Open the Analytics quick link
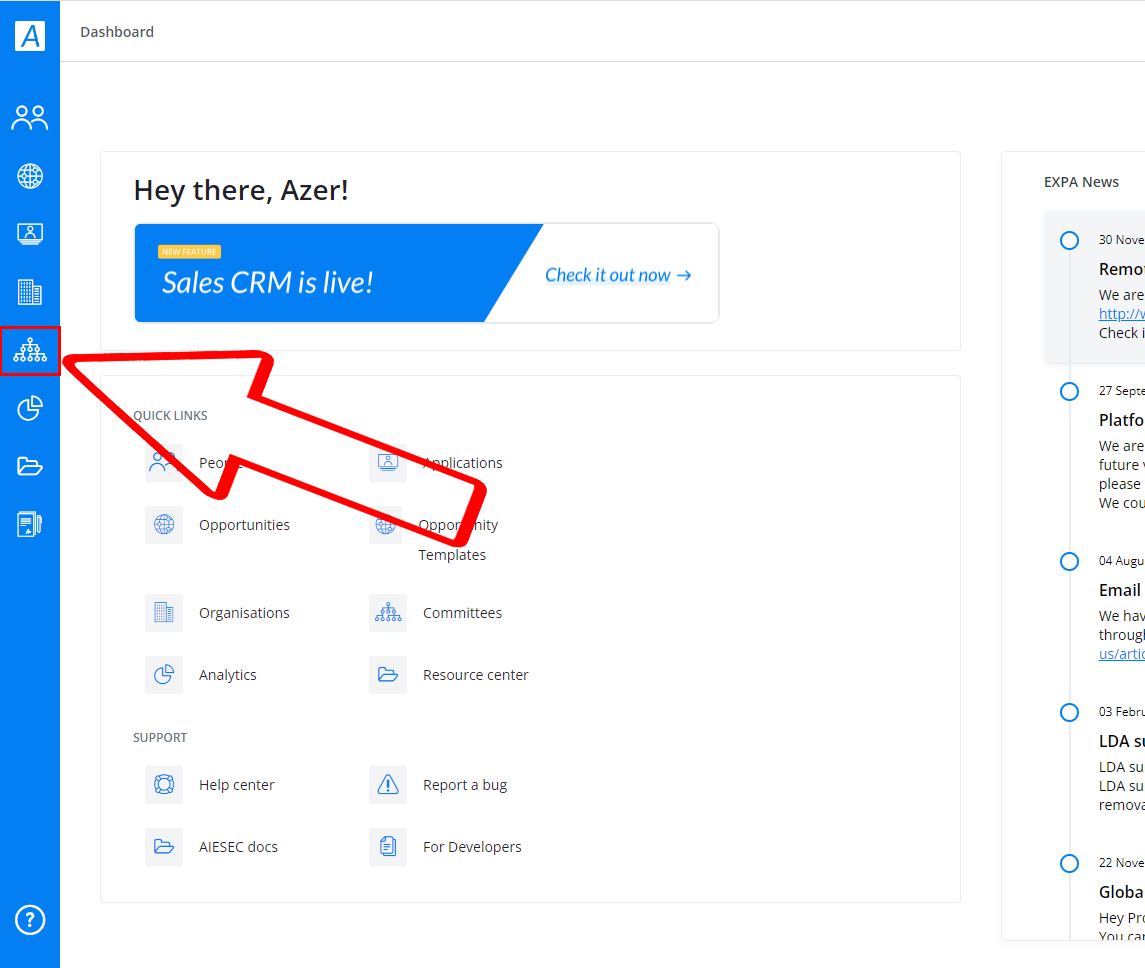Image resolution: width=1145 pixels, height=968 pixels. (228, 675)
